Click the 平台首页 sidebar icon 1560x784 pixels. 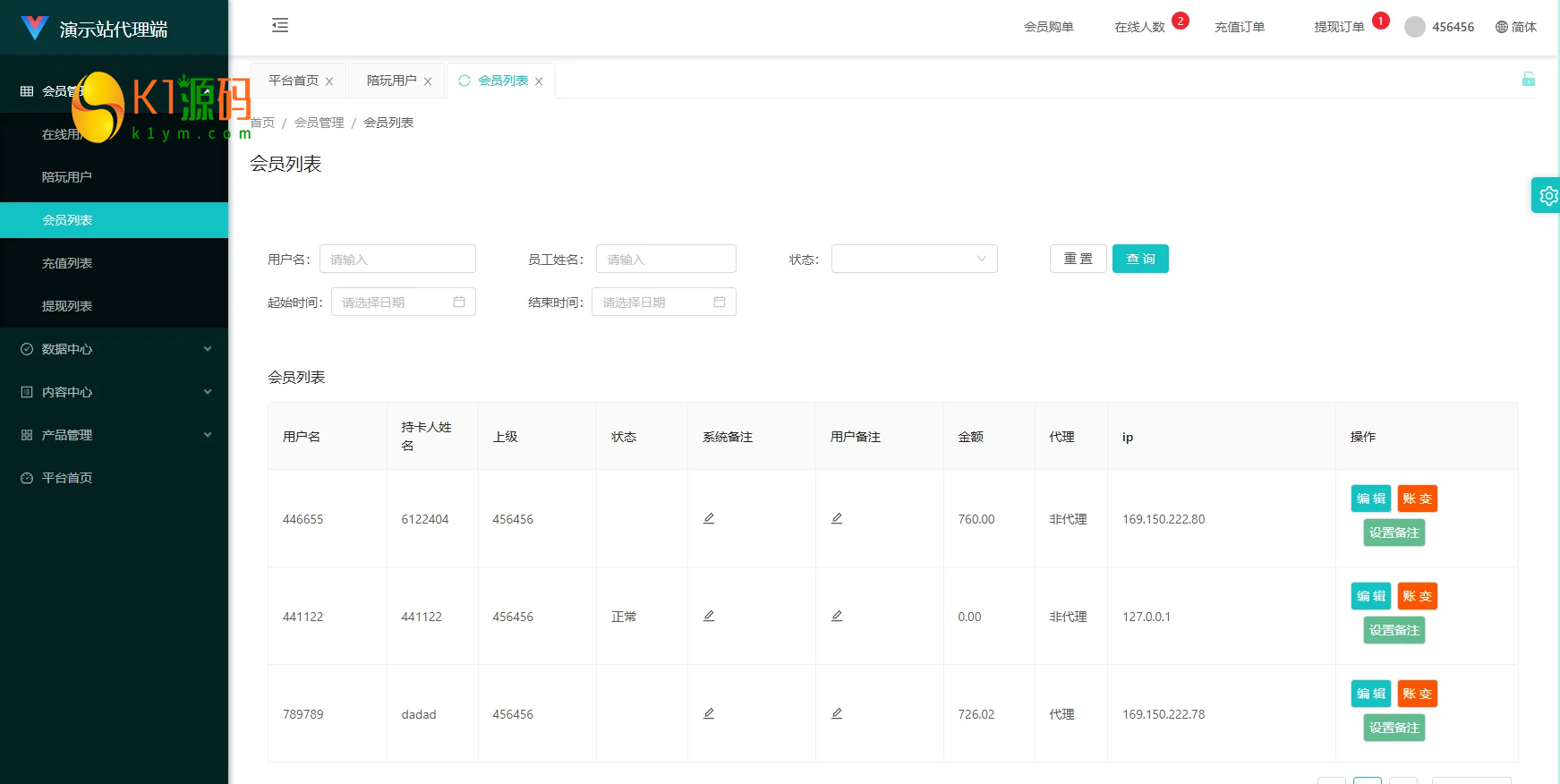click(27, 478)
